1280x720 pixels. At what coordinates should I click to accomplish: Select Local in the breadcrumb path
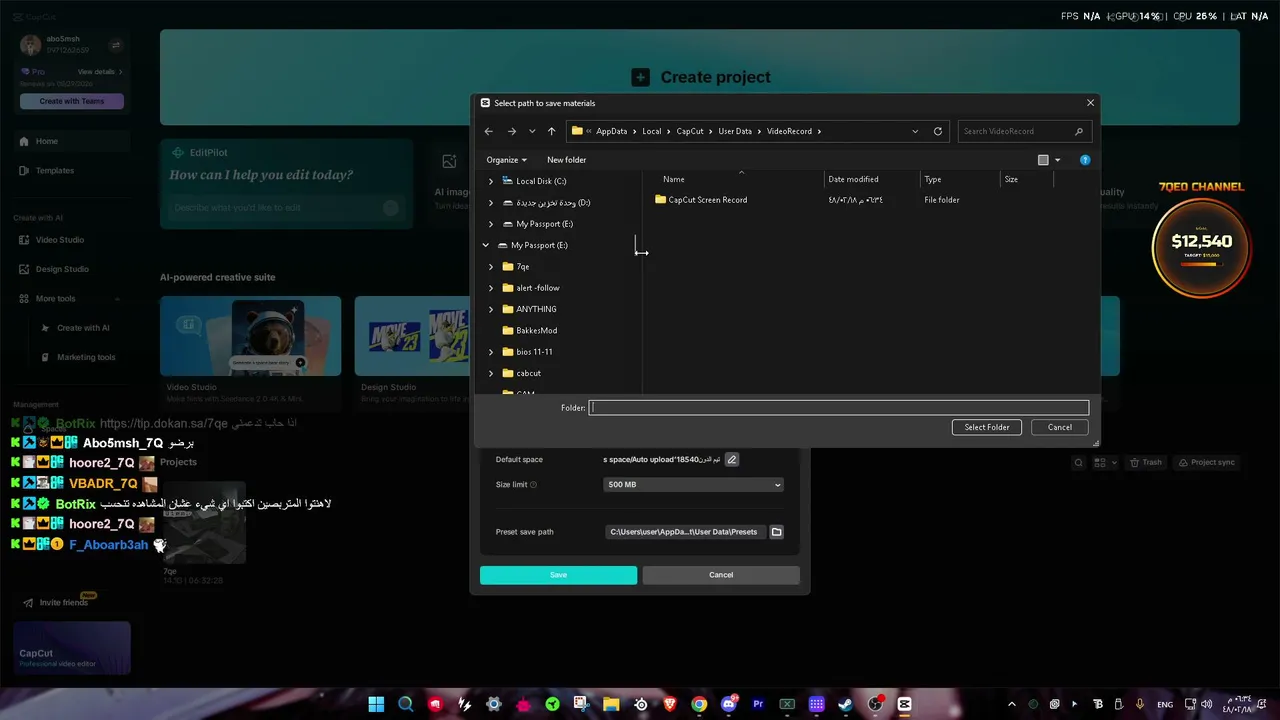coord(652,131)
